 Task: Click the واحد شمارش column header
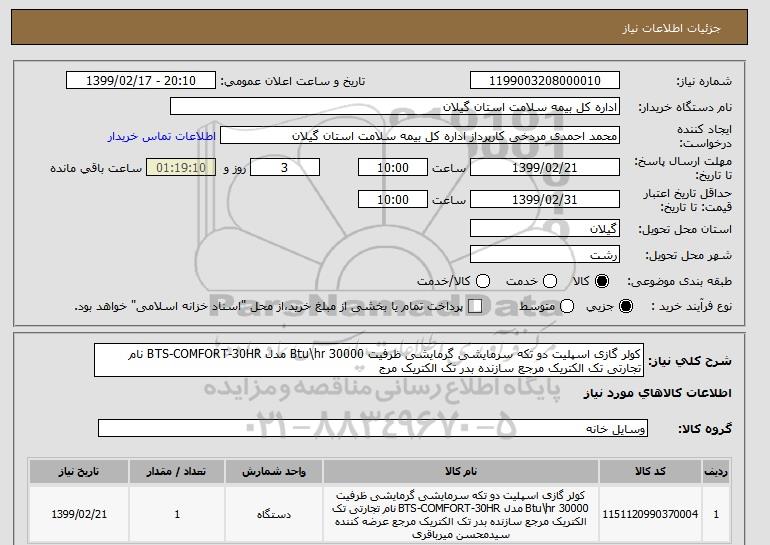click(x=274, y=471)
